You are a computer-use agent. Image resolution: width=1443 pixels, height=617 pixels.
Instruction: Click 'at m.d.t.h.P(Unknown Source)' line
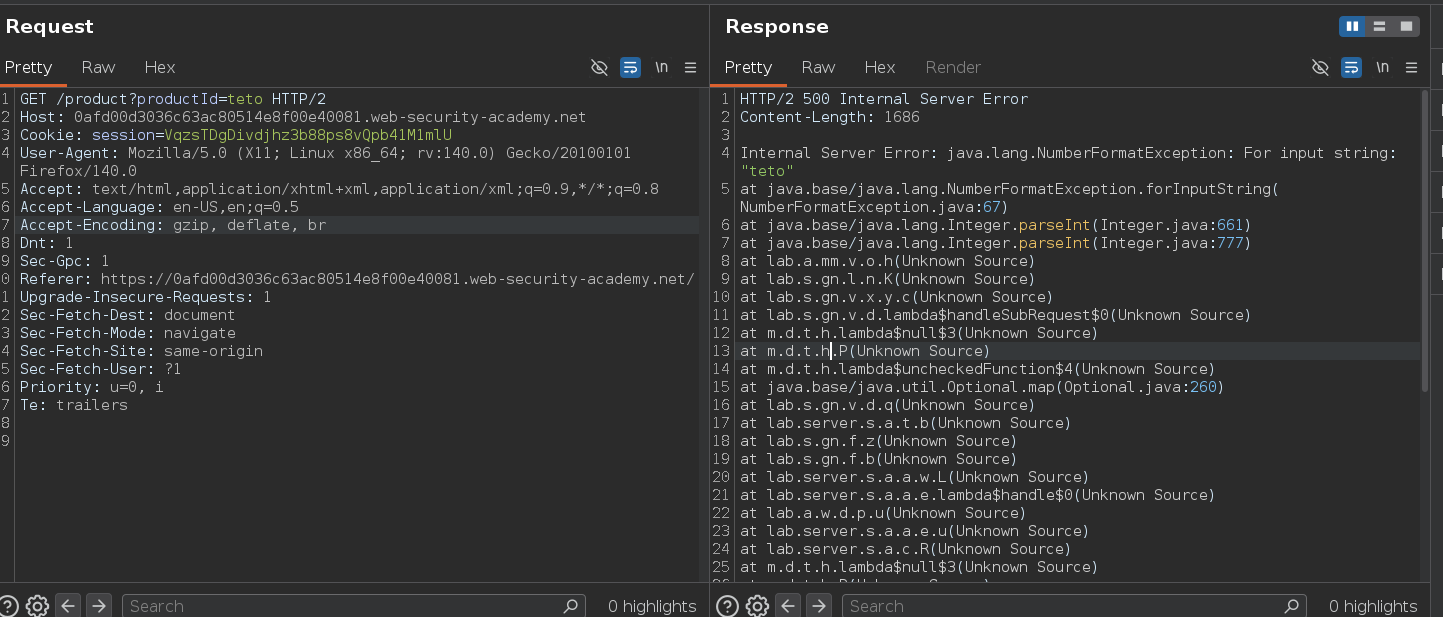(x=865, y=351)
